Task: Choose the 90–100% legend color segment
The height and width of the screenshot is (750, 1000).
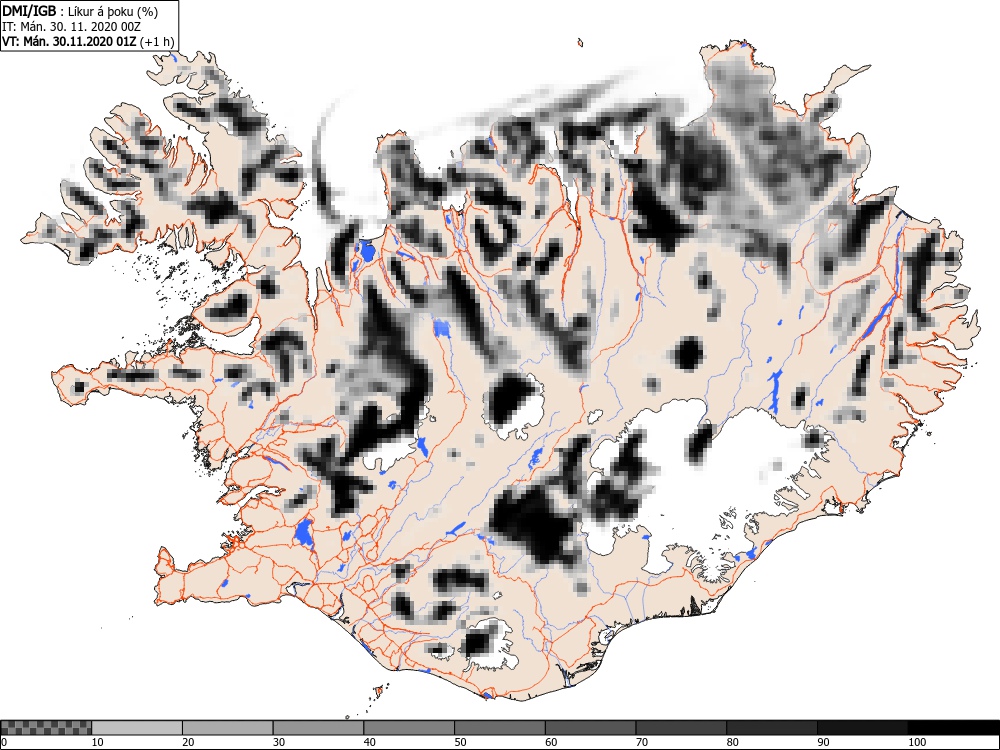Action: 862,728
